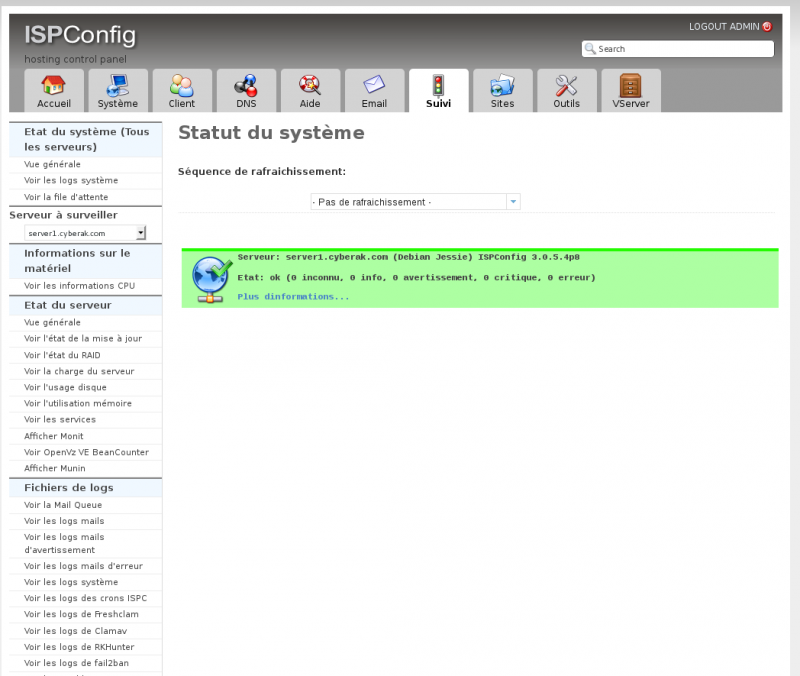
Task: Click the Etat du système section header
Action: pyautogui.click(x=85, y=139)
